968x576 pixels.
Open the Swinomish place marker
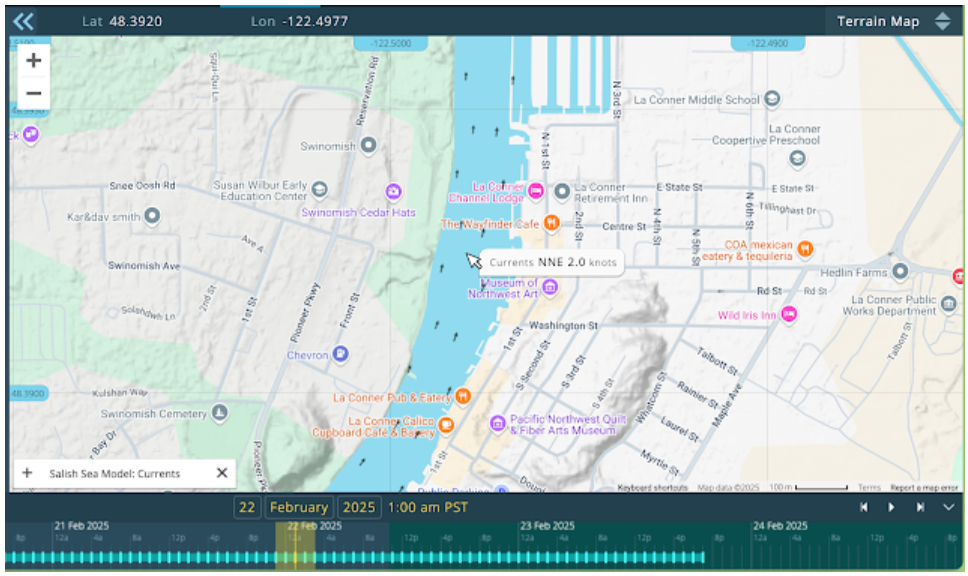pos(368,145)
